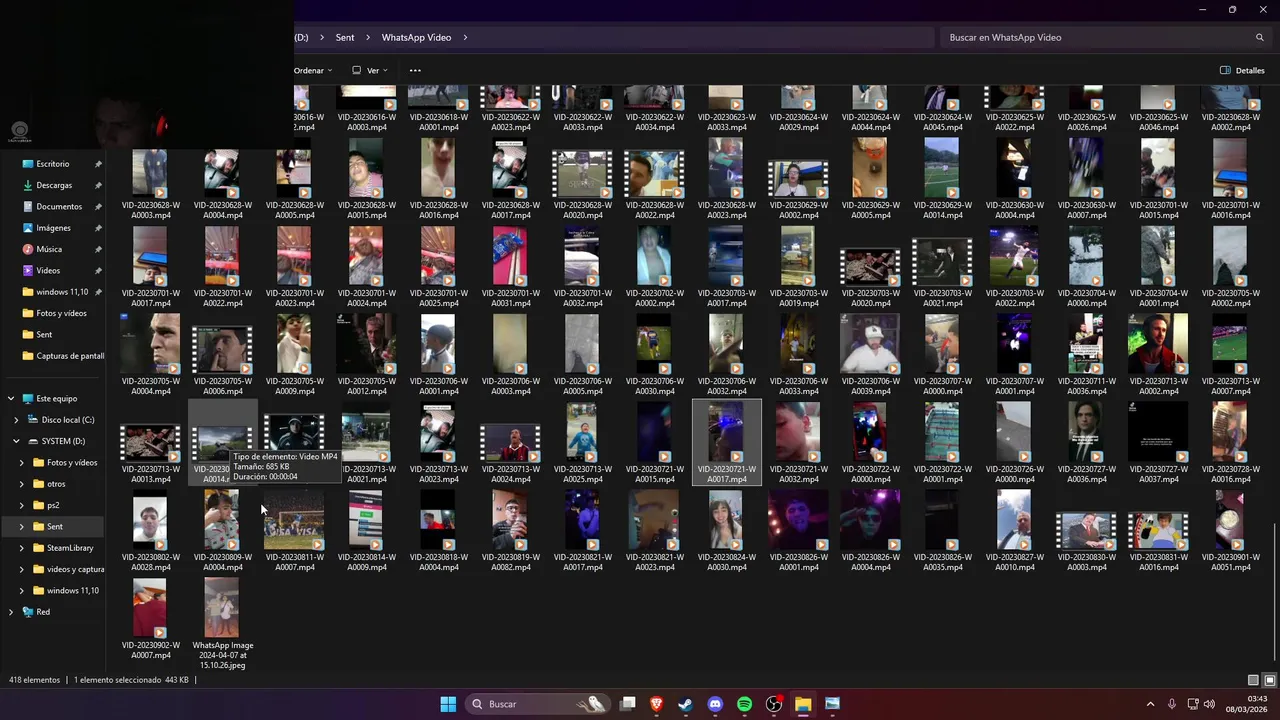Expand the Disco local (C:) node
The image size is (1280, 720).
[x=17, y=420]
